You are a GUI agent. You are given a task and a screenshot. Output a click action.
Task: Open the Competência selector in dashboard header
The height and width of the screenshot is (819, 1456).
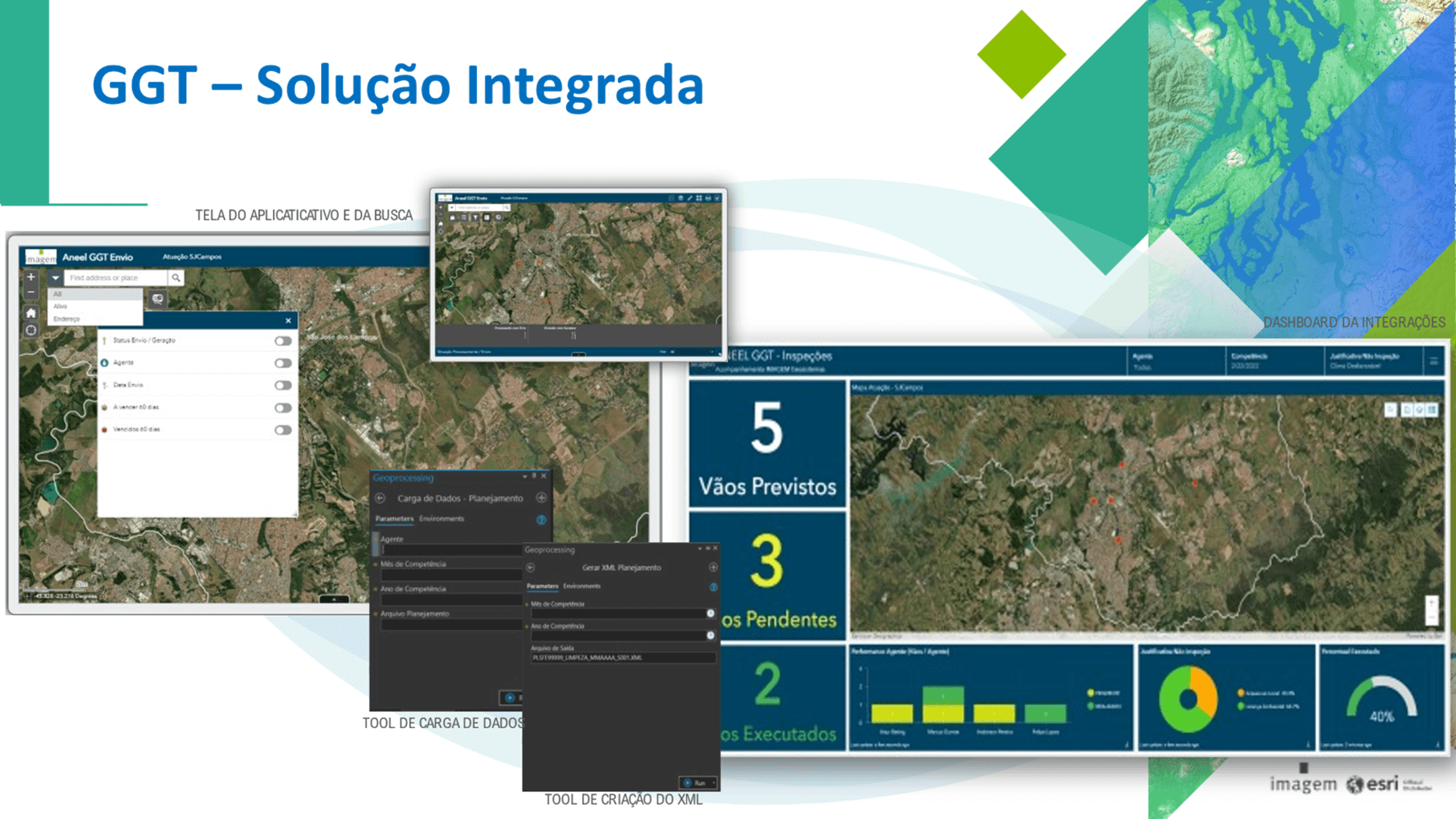[x=1271, y=361]
